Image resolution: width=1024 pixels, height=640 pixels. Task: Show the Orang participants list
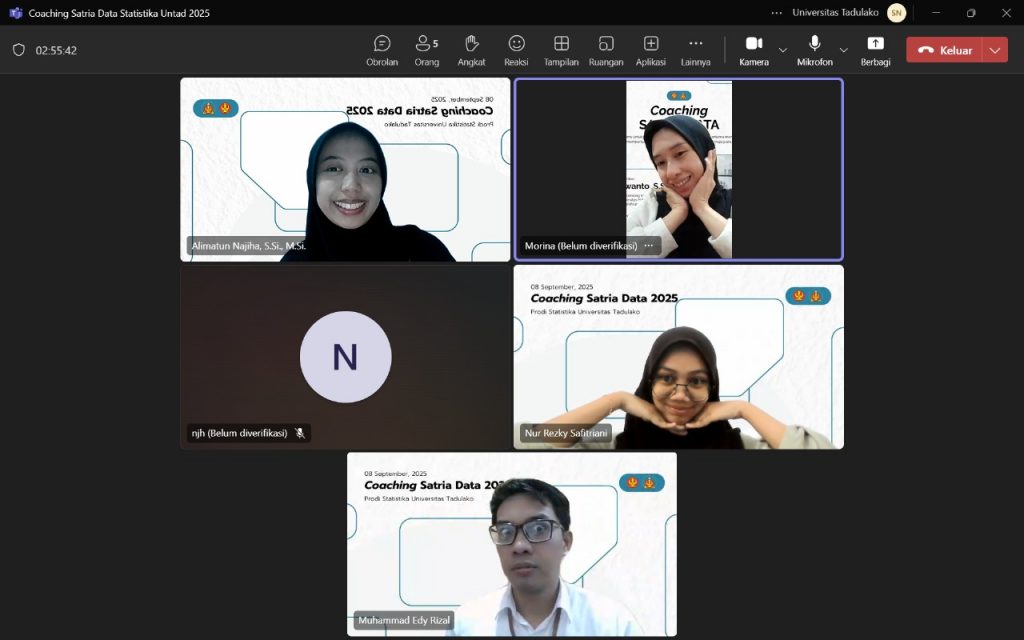click(x=427, y=50)
